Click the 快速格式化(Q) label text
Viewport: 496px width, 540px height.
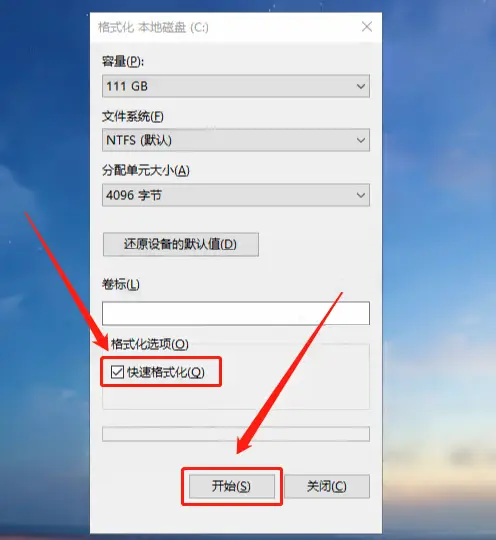click(166, 372)
